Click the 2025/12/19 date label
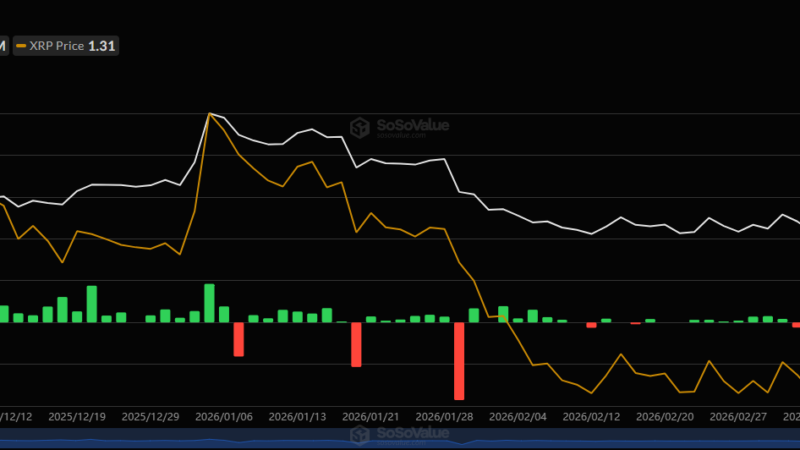Image resolution: width=800 pixels, height=450 pixels. [x=77, y=417]
